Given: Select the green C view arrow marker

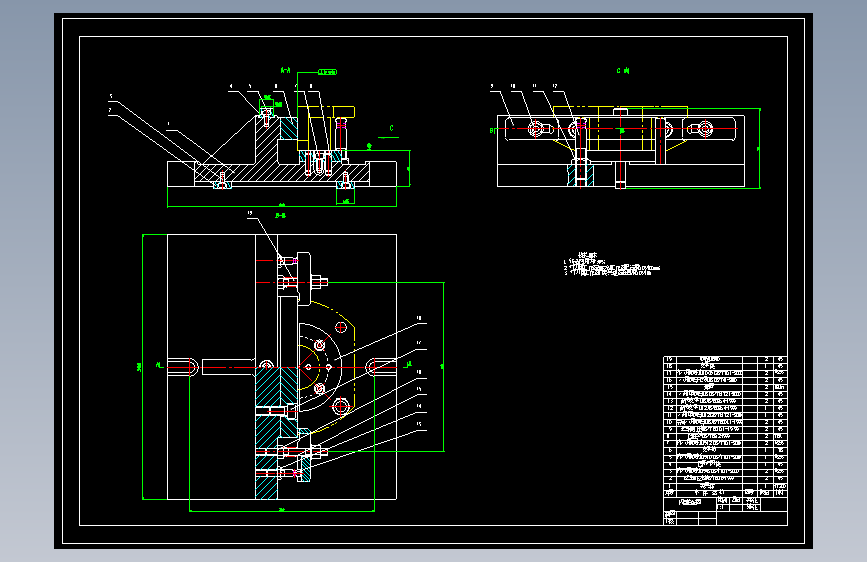Looking at the screenshot, I should 389,132.
